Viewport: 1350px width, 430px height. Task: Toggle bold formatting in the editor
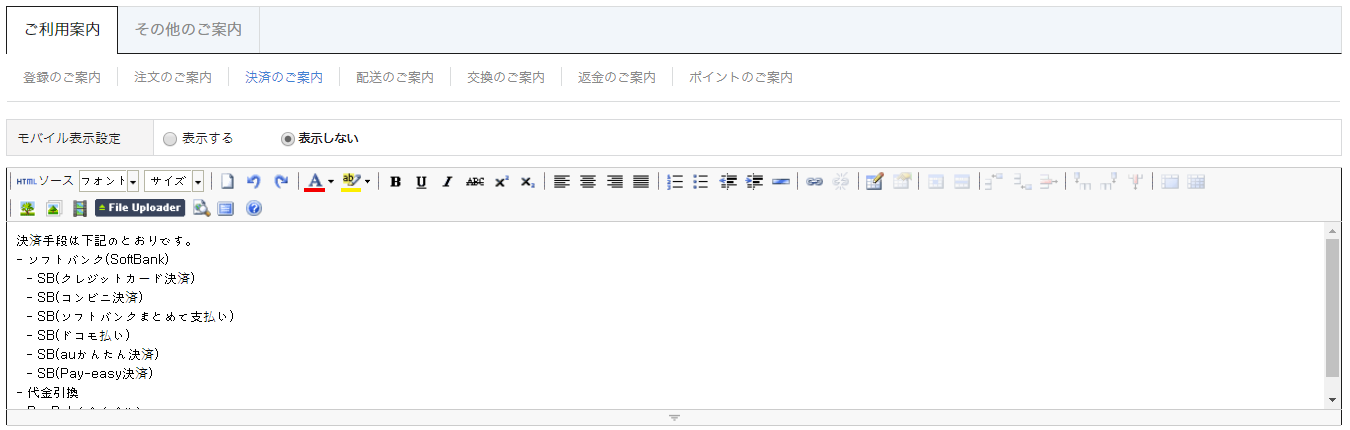pyautogui.click(x=396, y=182)
